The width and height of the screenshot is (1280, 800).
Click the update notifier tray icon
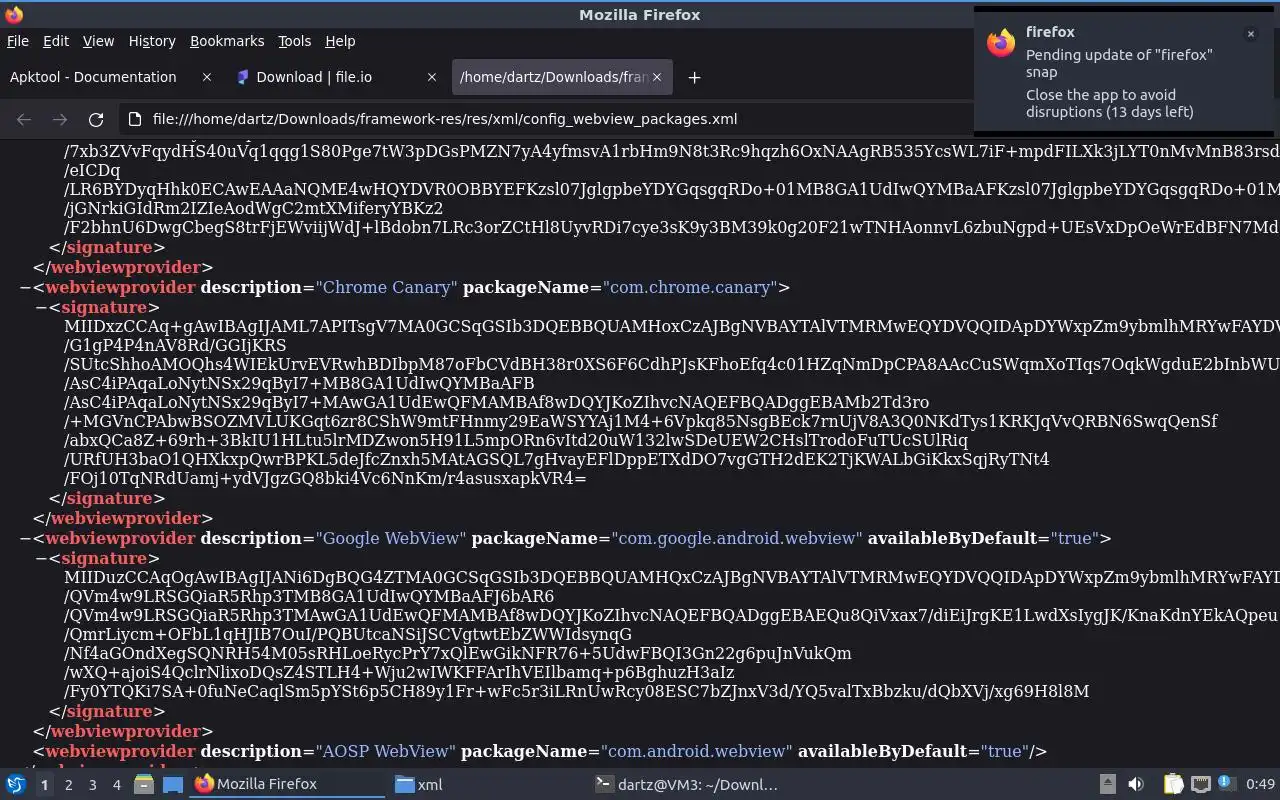tap(1226, 783)
